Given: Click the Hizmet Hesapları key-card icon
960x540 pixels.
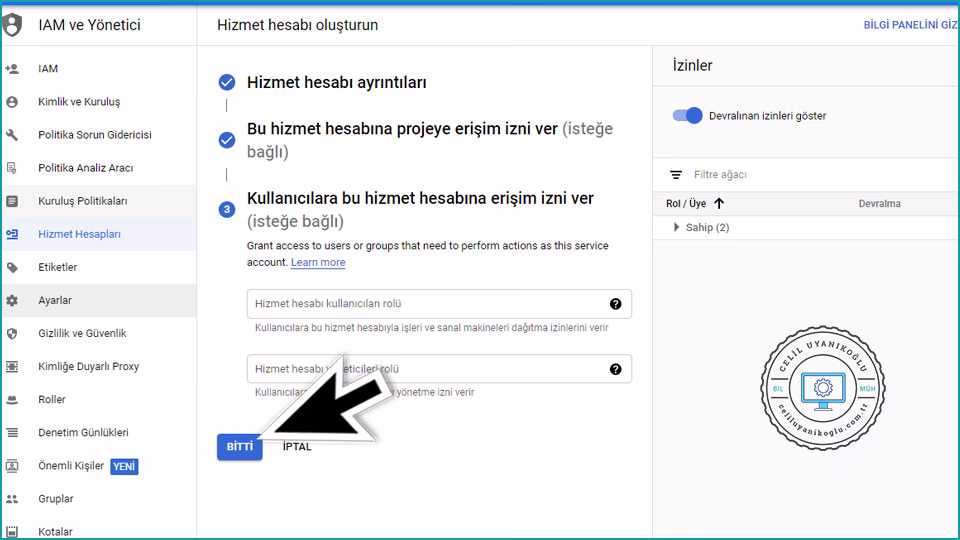Looking at the screenshot, I should [x=12, y=234].
